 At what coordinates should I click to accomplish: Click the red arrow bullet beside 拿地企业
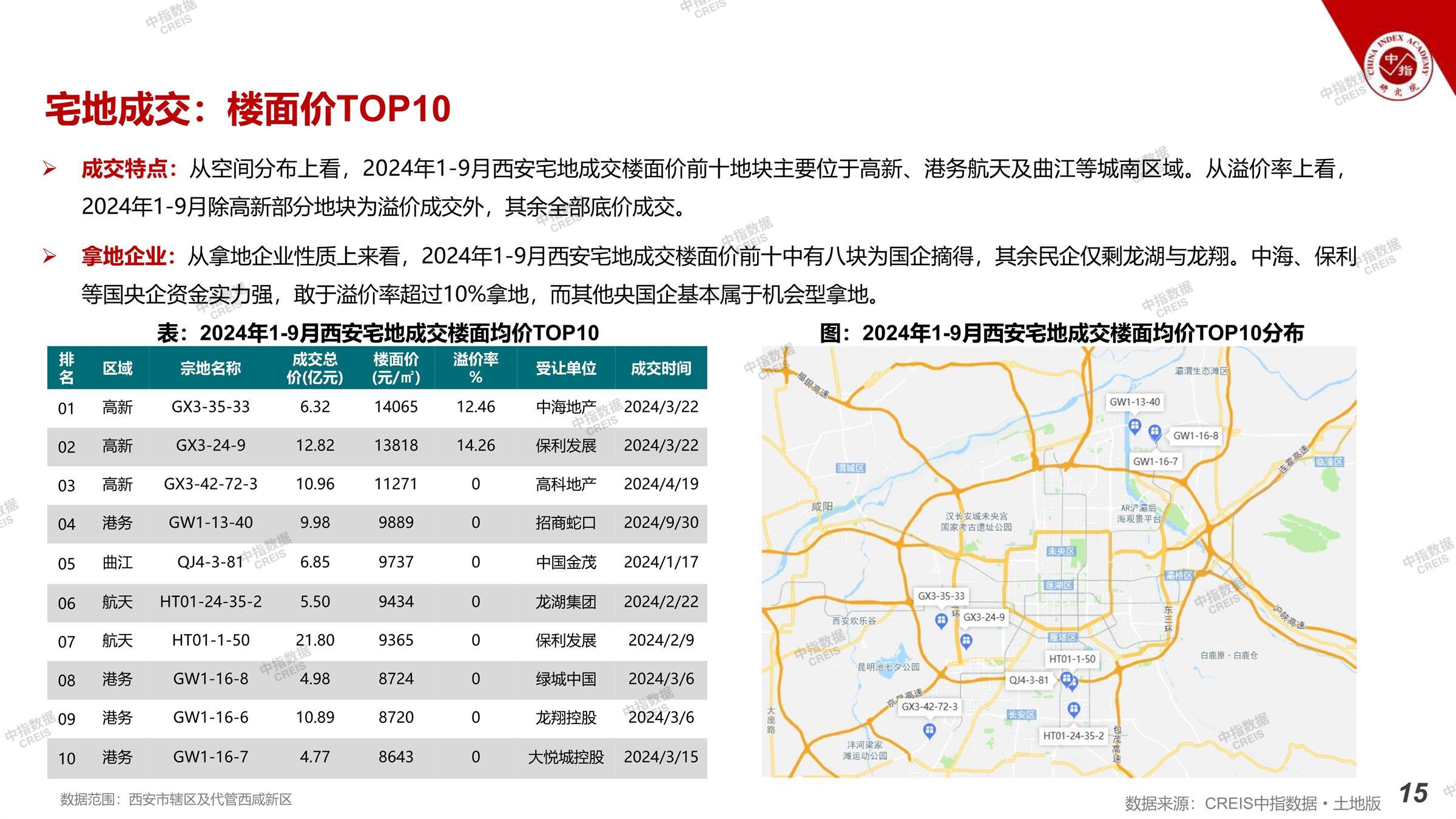49,257
